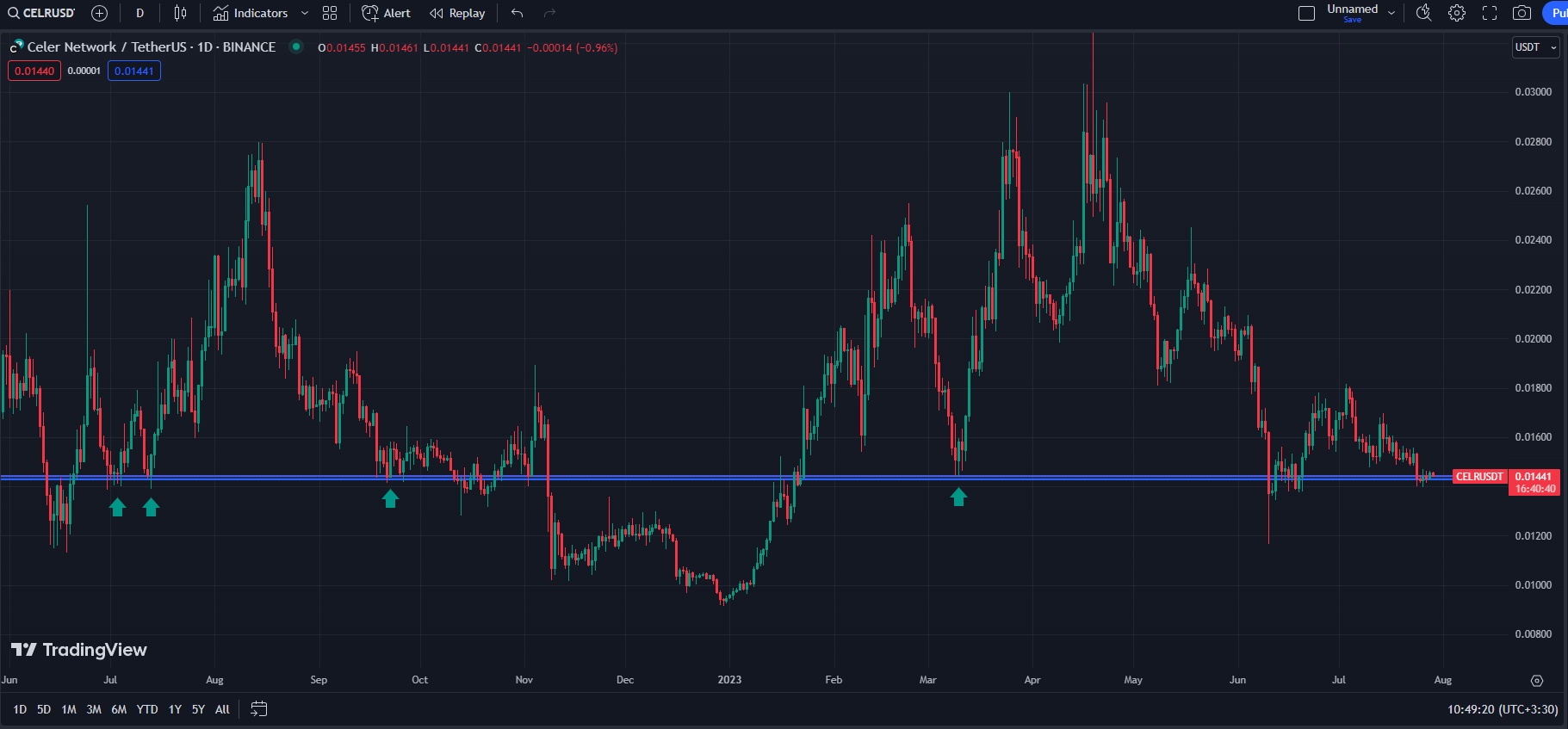This screenshot has width=1568, height=729.
Task: Click the 0.00001 spread value
Action: [84, 71]
